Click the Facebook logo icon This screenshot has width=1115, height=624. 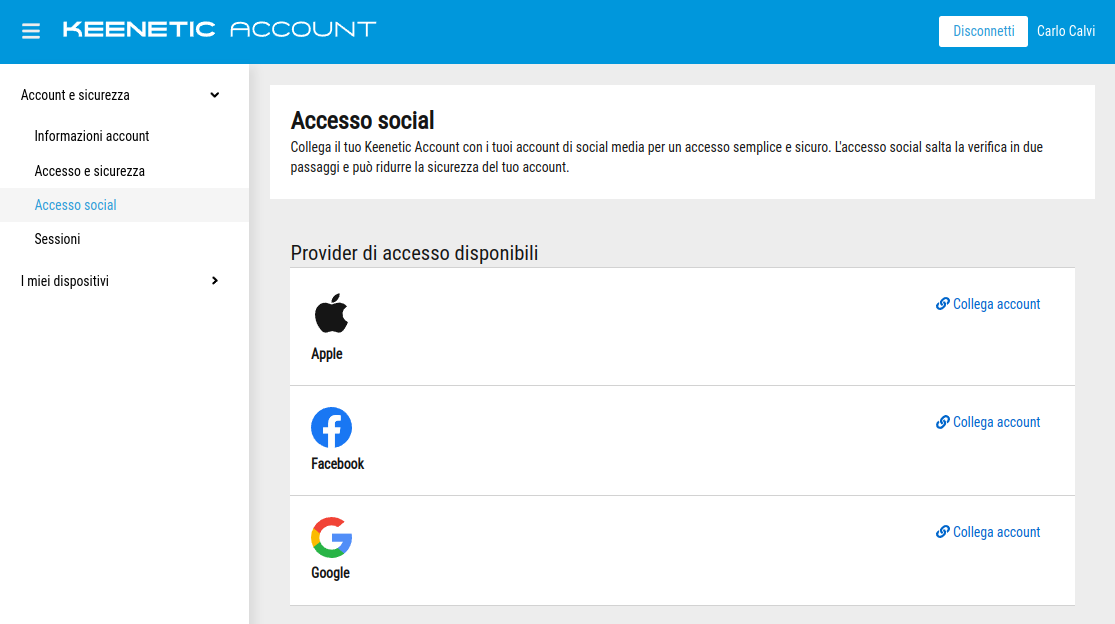tap(331, 428)
